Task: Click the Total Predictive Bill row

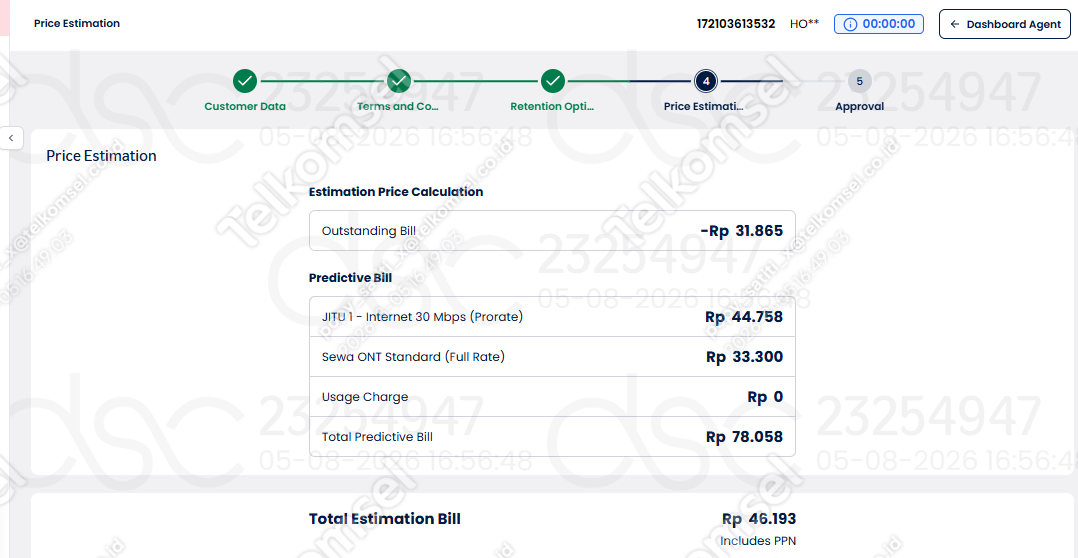Action: [552, 436]
